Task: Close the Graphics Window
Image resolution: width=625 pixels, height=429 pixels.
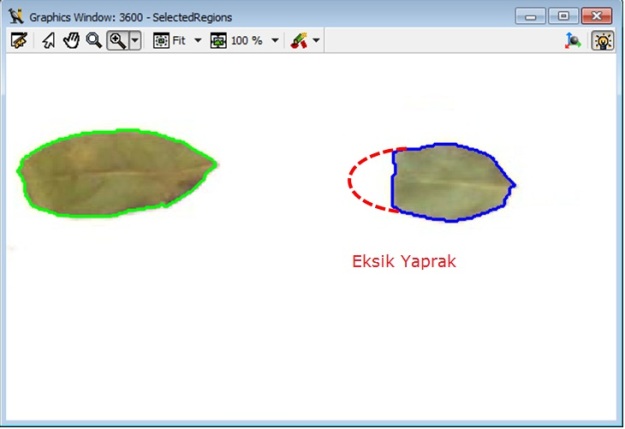Action: (596, 16)
